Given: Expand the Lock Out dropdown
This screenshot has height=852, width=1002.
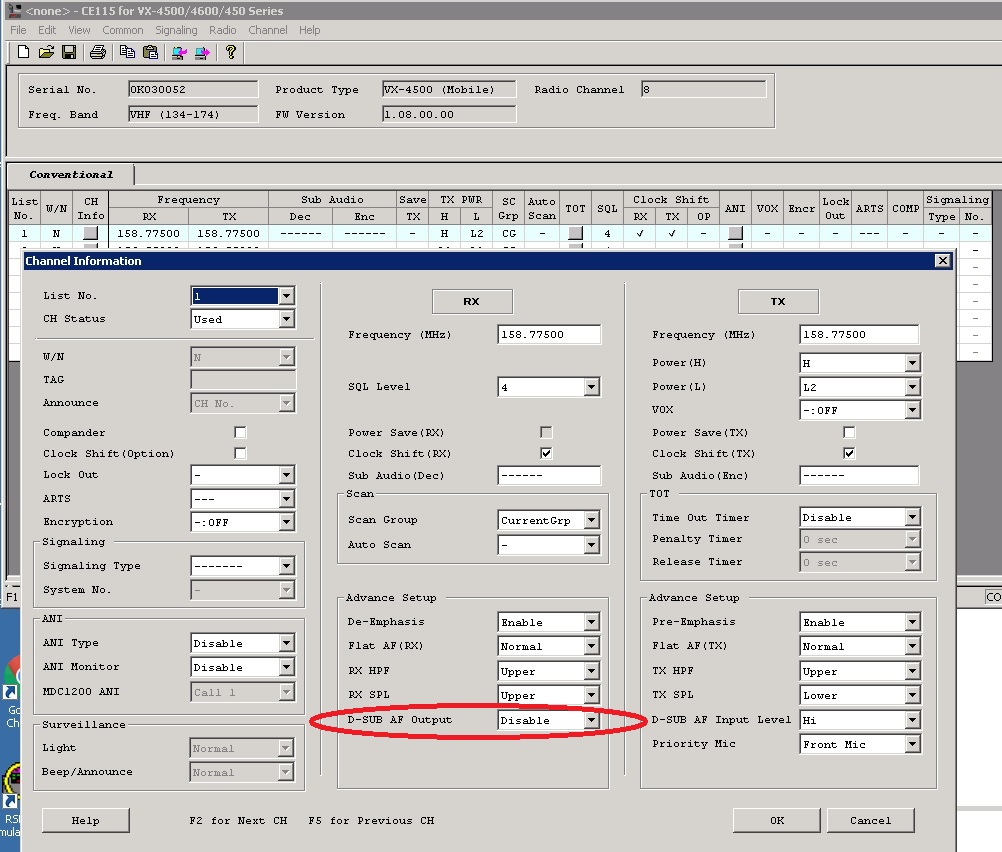Looking at the screenshot, I should 286,475.
